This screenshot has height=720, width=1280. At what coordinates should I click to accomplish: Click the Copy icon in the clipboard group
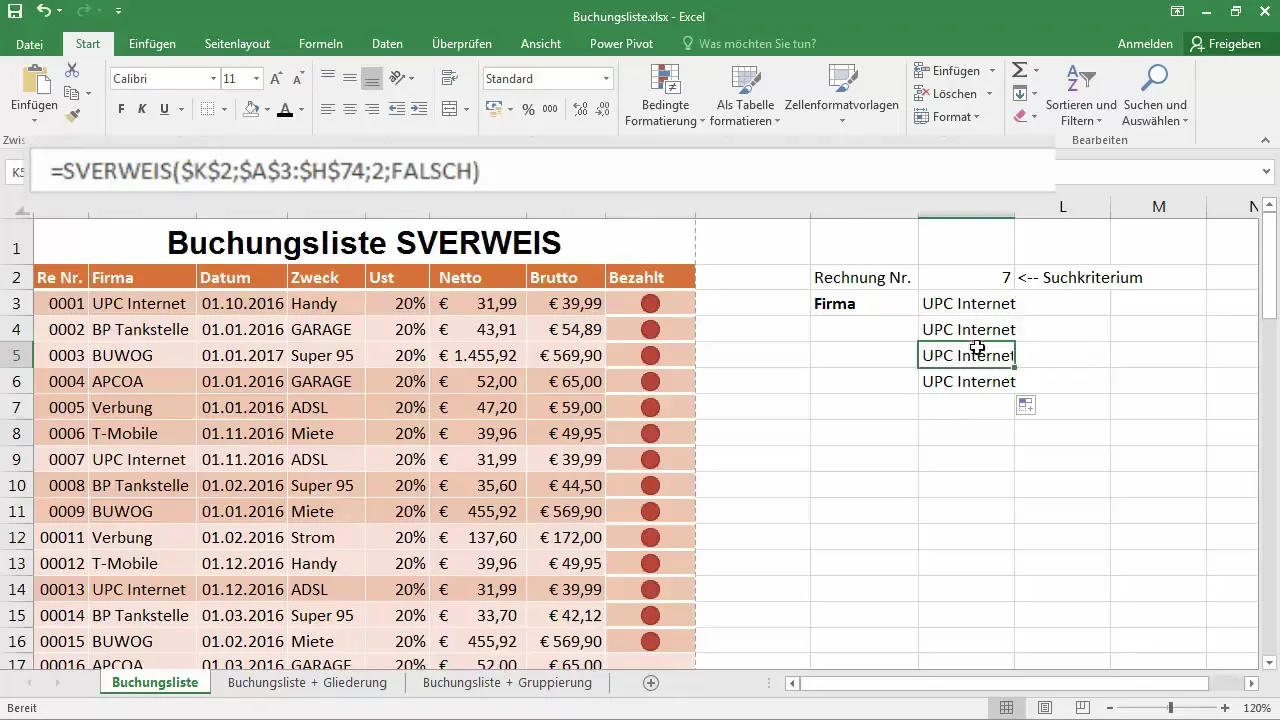click(71, 93)
